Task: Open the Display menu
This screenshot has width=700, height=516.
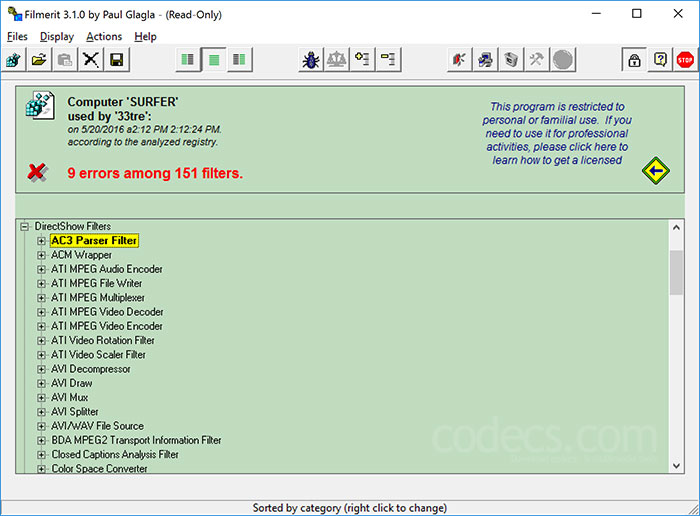Action: pyautogui.click(x=57, y=37)
